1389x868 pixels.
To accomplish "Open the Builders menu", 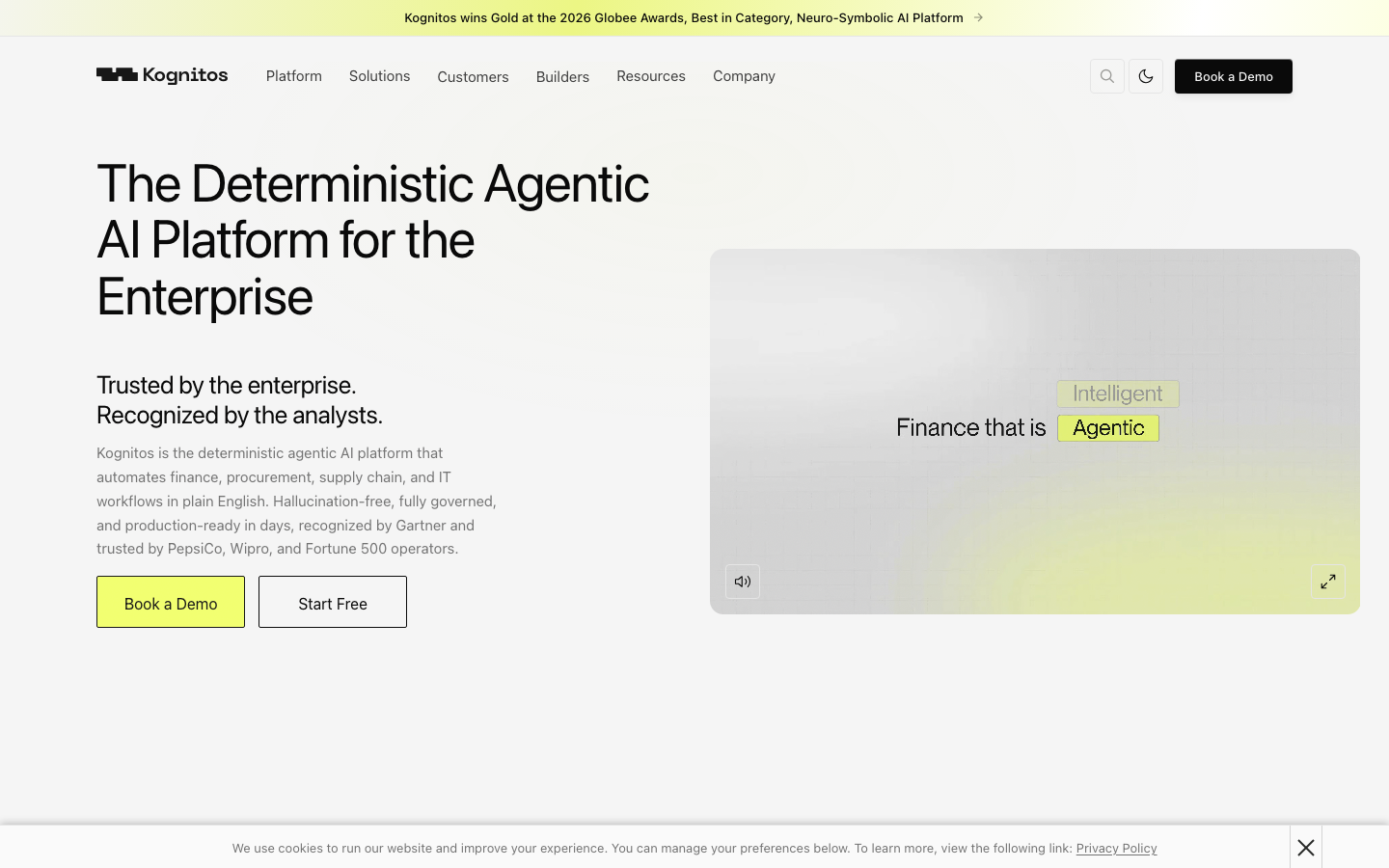I will coord(562,77).
